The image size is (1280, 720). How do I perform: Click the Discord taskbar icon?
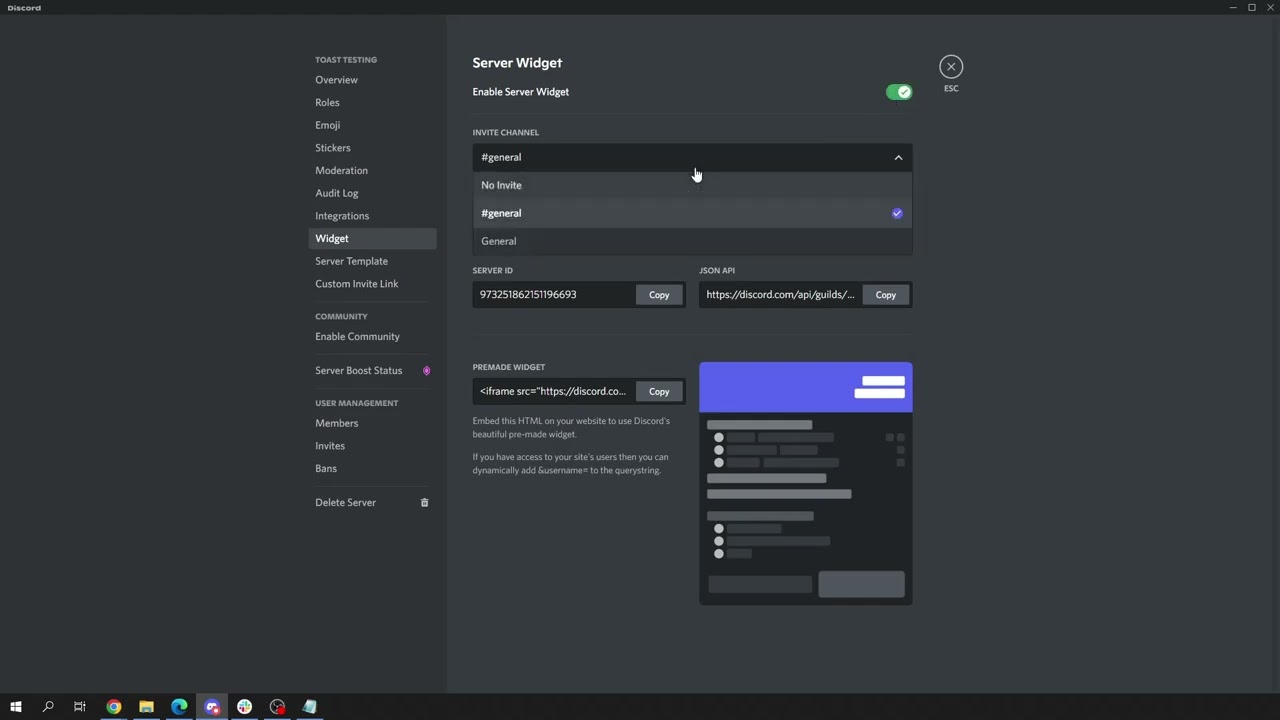[x=212, y=707]
